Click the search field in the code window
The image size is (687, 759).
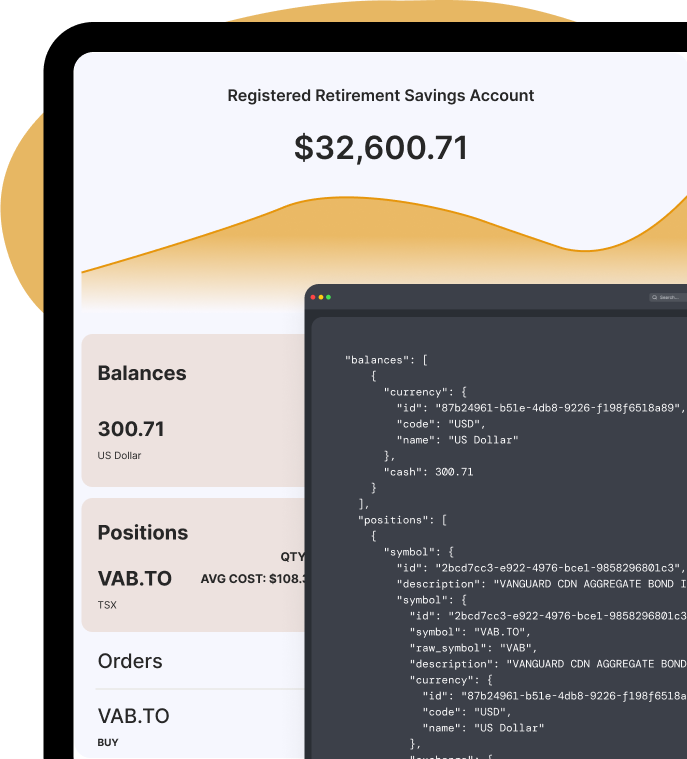tap(669, 297)
